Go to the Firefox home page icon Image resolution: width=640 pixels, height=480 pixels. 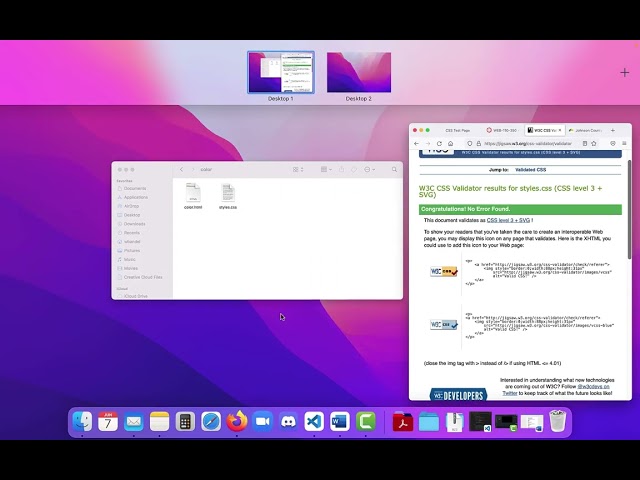coord(451,143)
